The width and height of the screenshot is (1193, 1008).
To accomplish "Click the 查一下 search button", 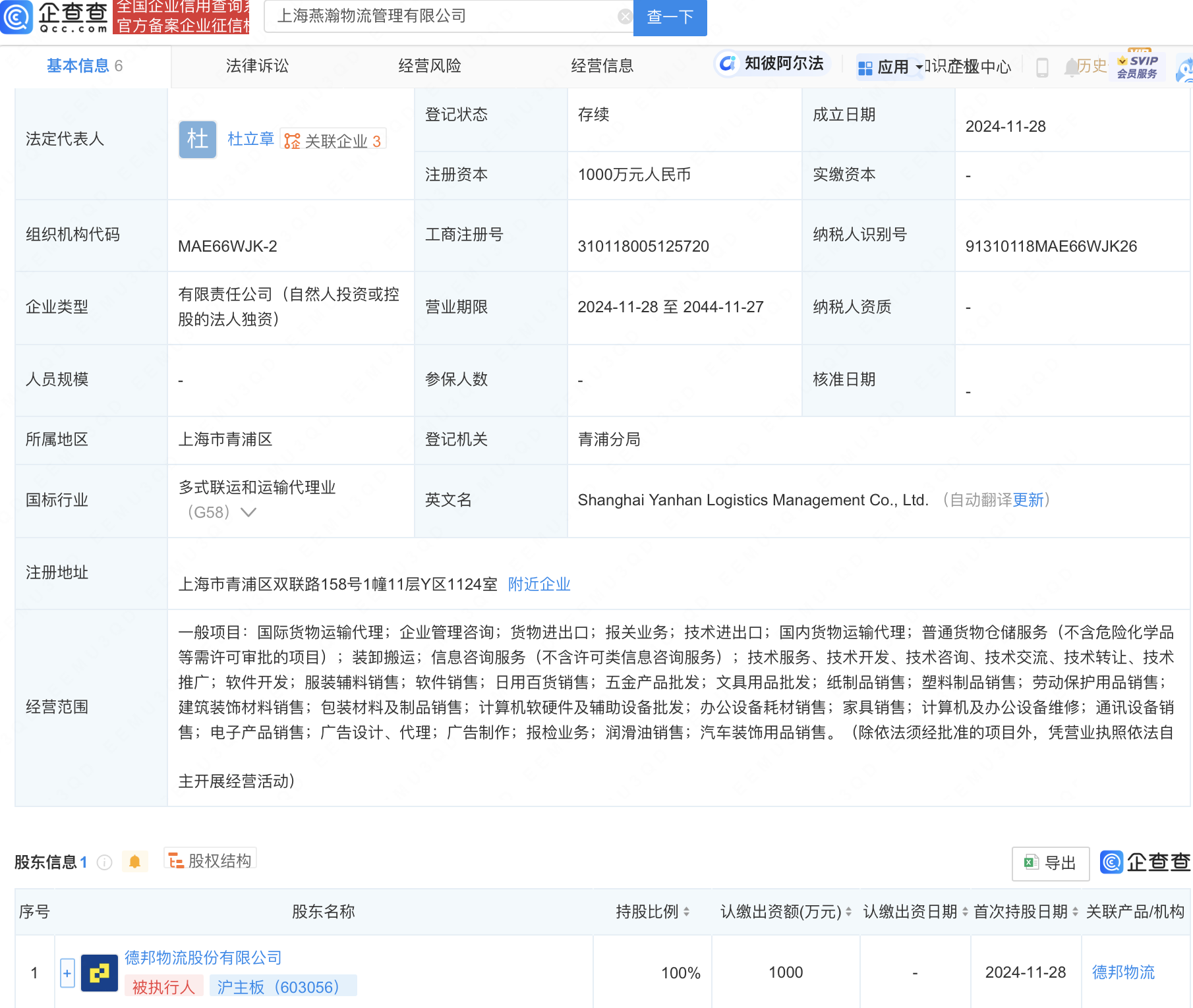I will pyautogui.click(x=670, y=17).
